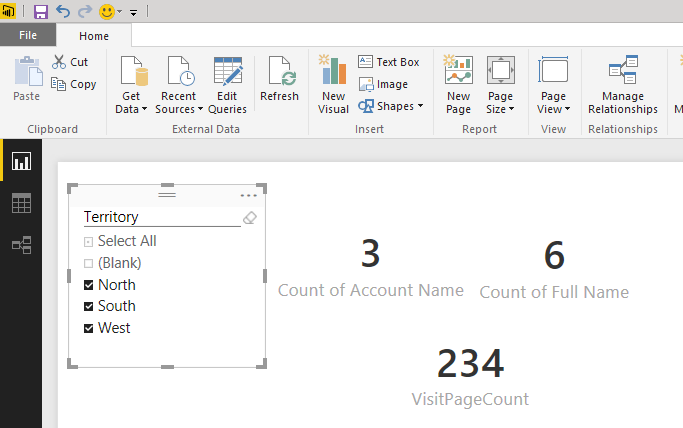Check the (Blank) territory option
683x428 pixels.
[x=89, y=263]
